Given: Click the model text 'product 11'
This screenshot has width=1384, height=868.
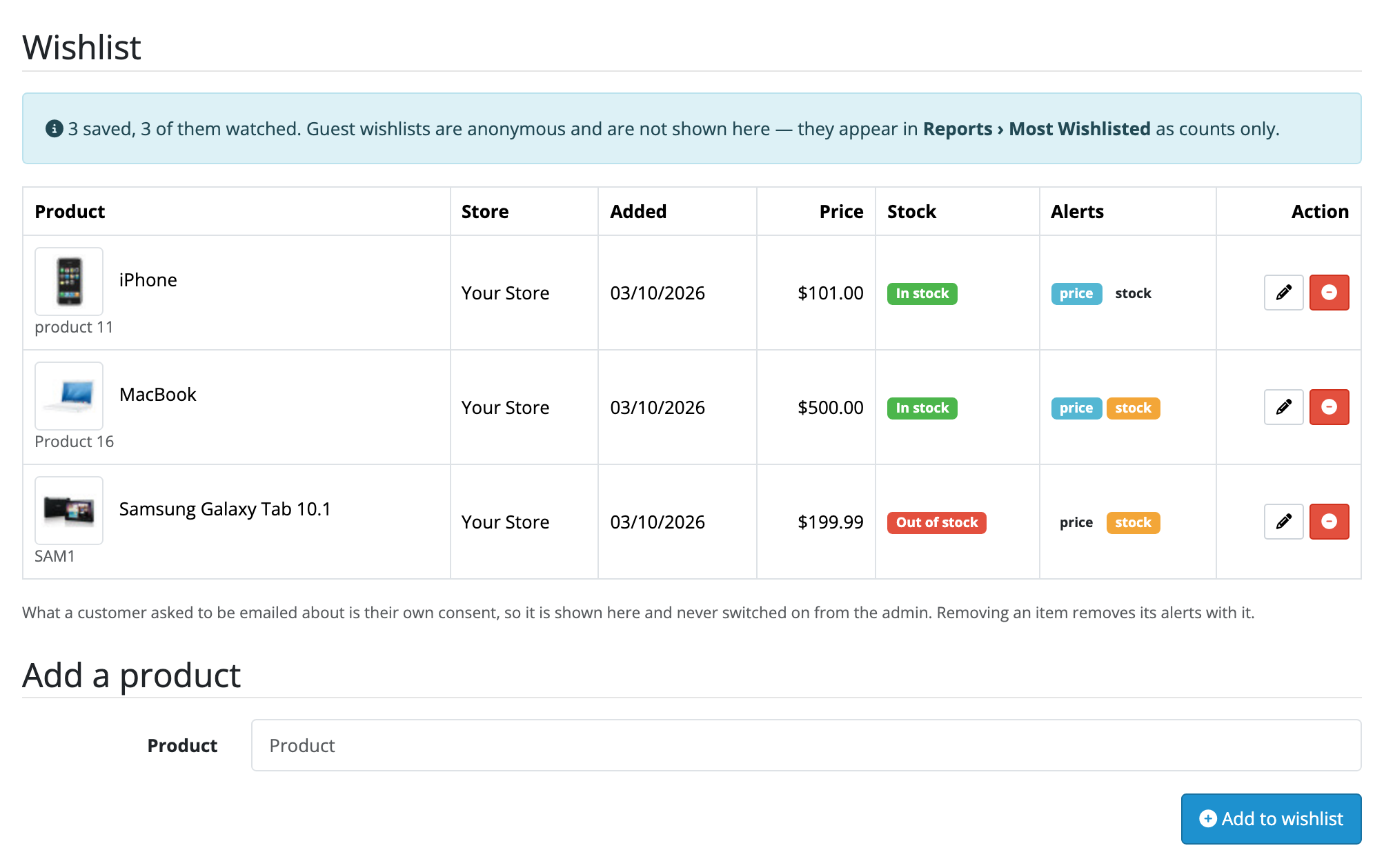Looking at the screenshot, I should coord(74,327).
